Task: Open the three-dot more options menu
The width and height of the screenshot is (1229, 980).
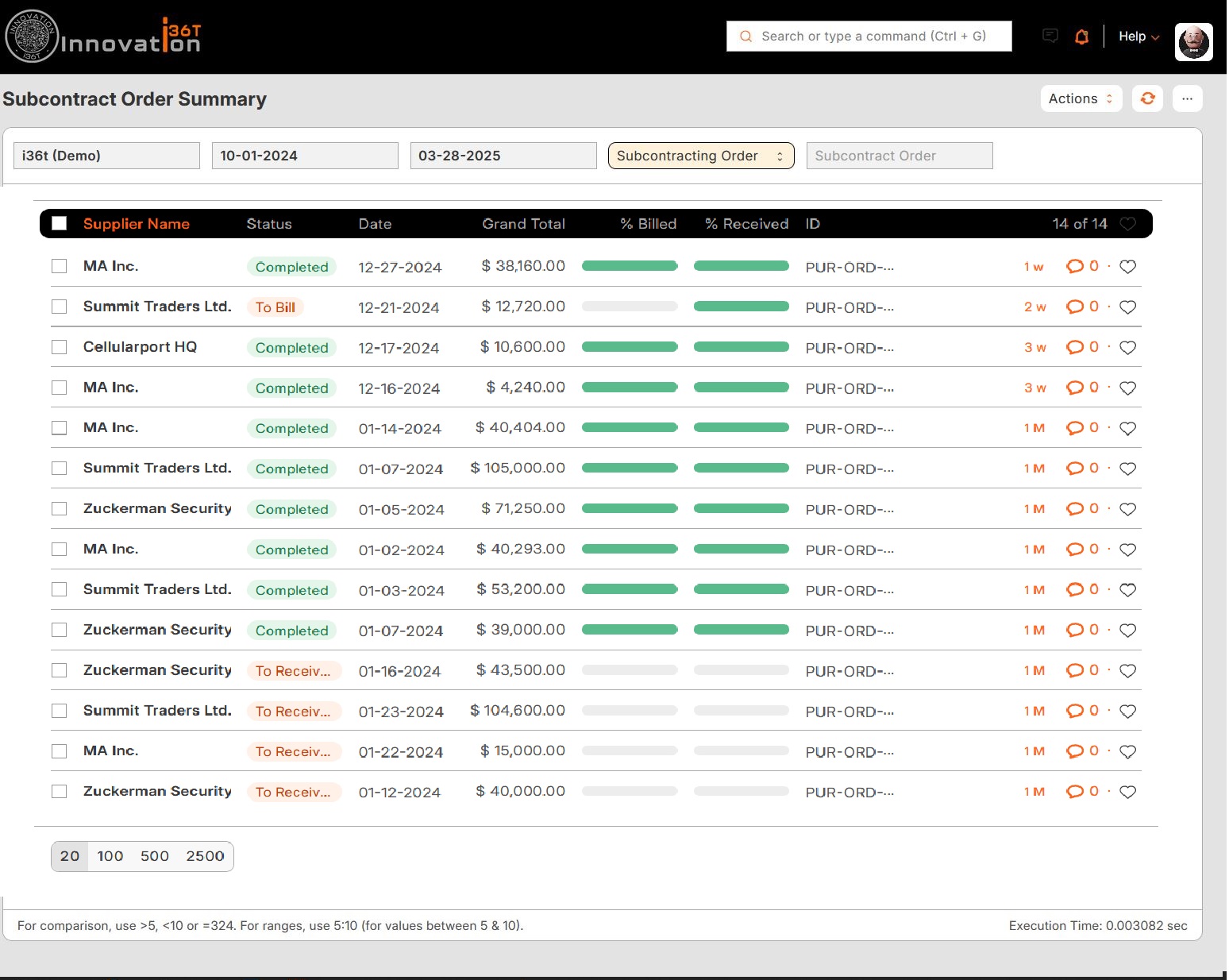Action: point(1187,98)
